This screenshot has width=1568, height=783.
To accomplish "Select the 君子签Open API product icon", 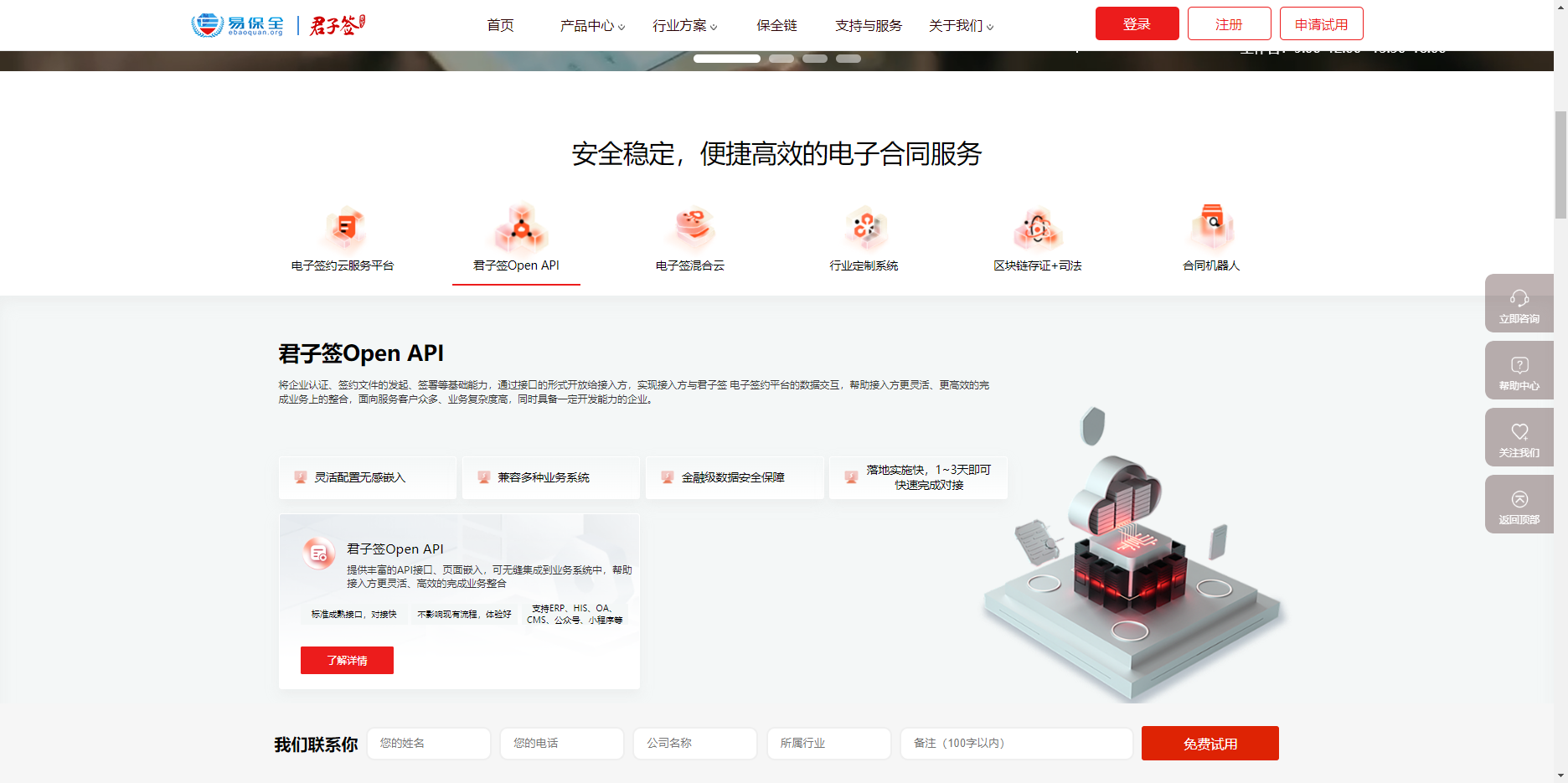I will 520,227.
